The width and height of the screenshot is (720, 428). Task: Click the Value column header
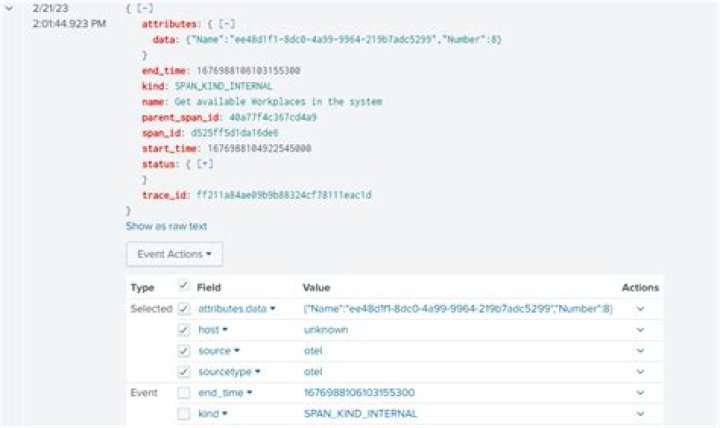(316, 287)
